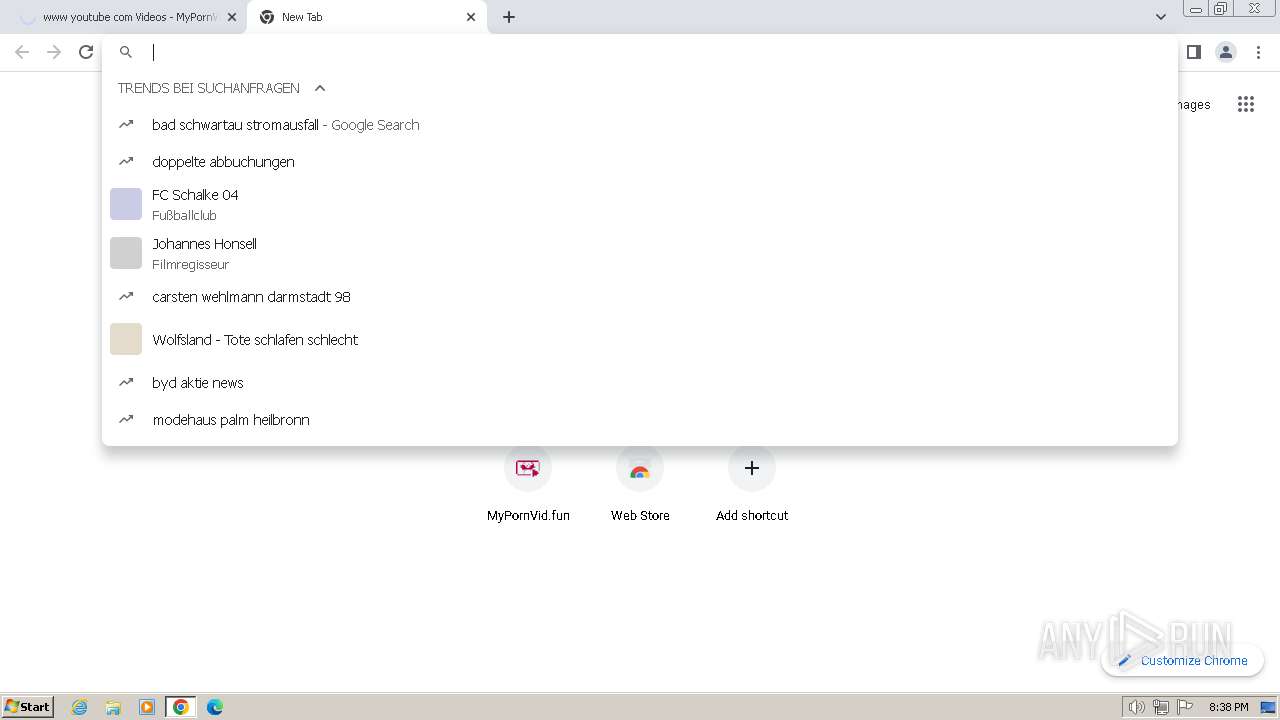Toggle the Chrome side panel icon
This screenshot has width=1280, height=720.
point(1194,52)
